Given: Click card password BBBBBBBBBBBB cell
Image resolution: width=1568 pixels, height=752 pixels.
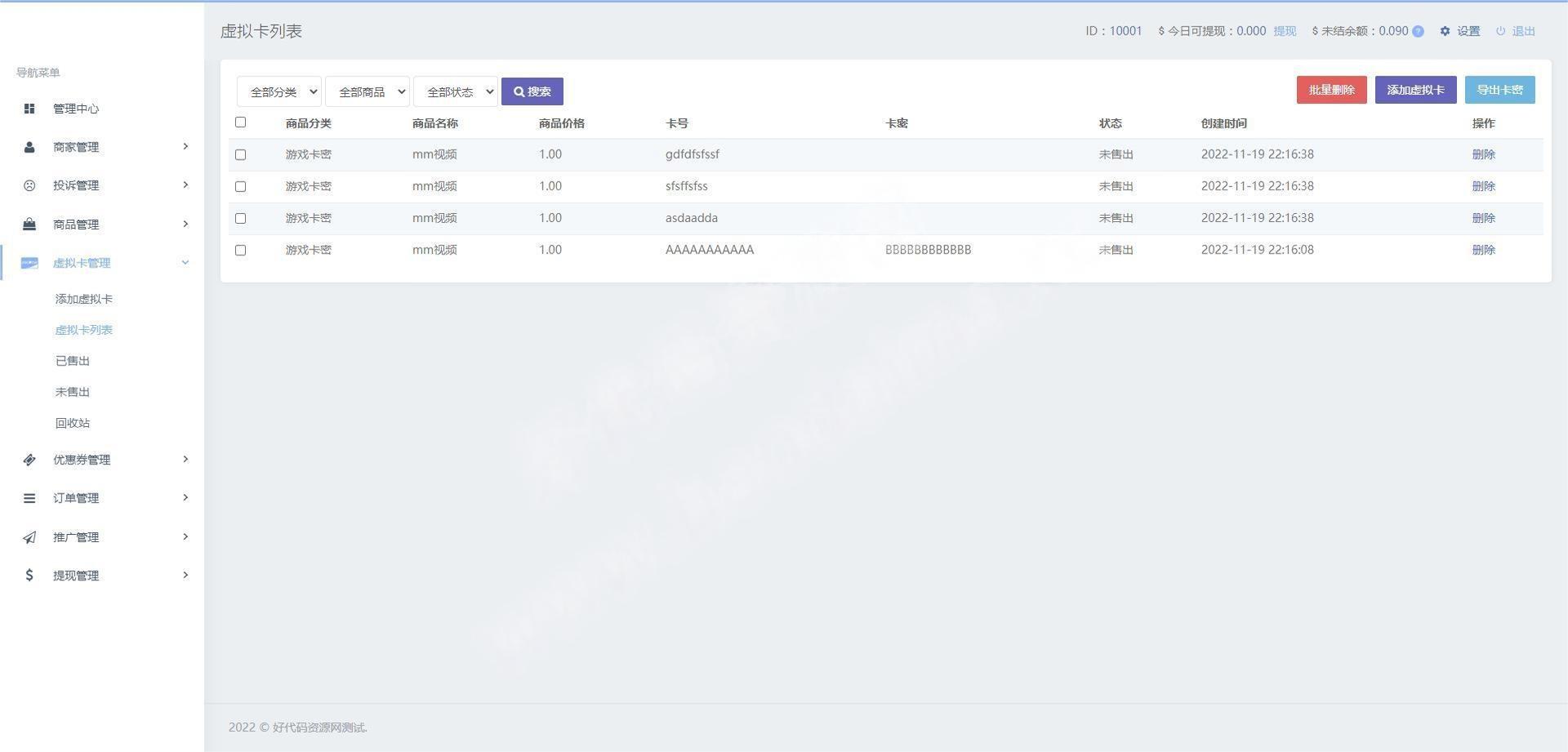Looking at the screenshot, I should pos(929,250).
